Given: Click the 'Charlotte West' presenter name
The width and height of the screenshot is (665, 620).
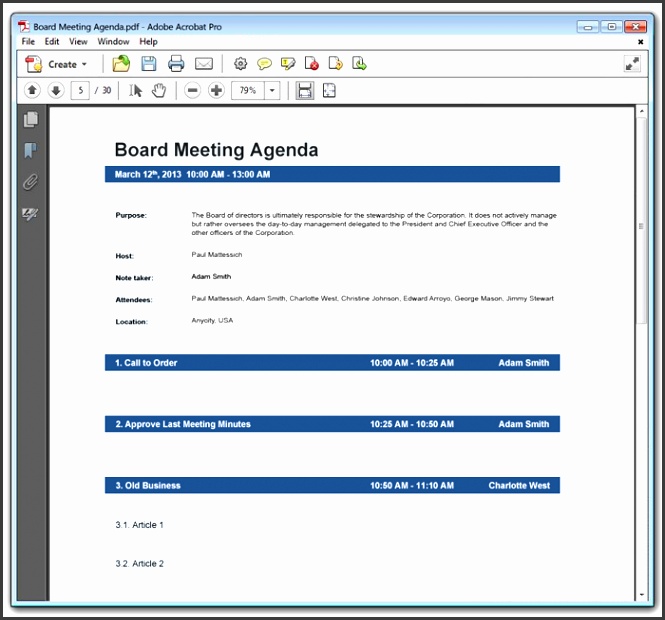Looking at the screenshot, I should click(x=519, y=486).
